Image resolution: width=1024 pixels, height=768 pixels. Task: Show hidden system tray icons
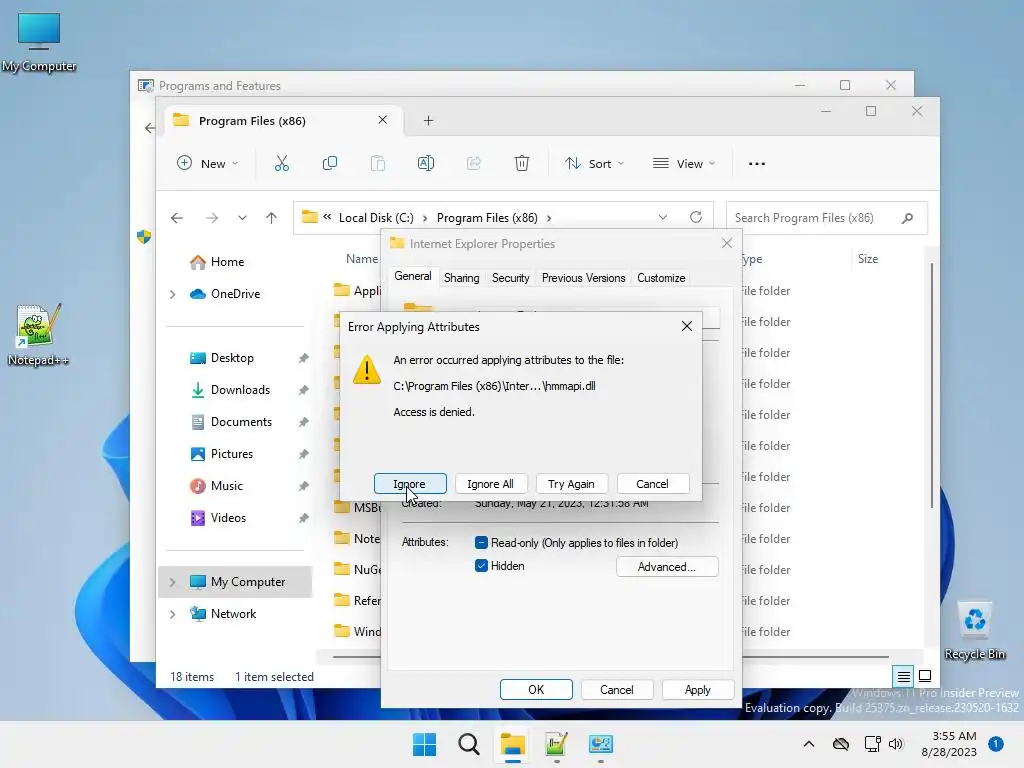tap(808, 744)
